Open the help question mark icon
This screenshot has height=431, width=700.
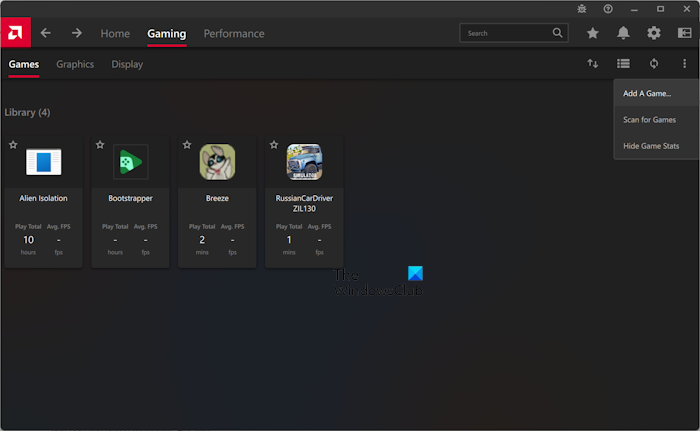pyautogui.click(x=608, y=8)
